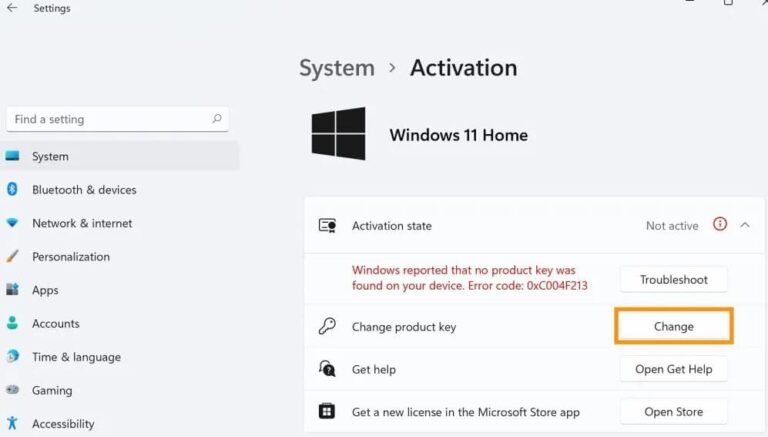Go to Time & language settings
The image size is (768, 437).
76,357
